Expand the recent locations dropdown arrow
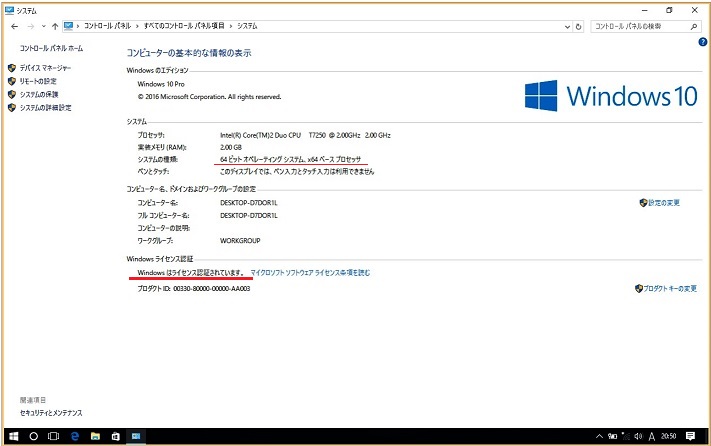The image size is (711, 446). click(x=42, y=26)
